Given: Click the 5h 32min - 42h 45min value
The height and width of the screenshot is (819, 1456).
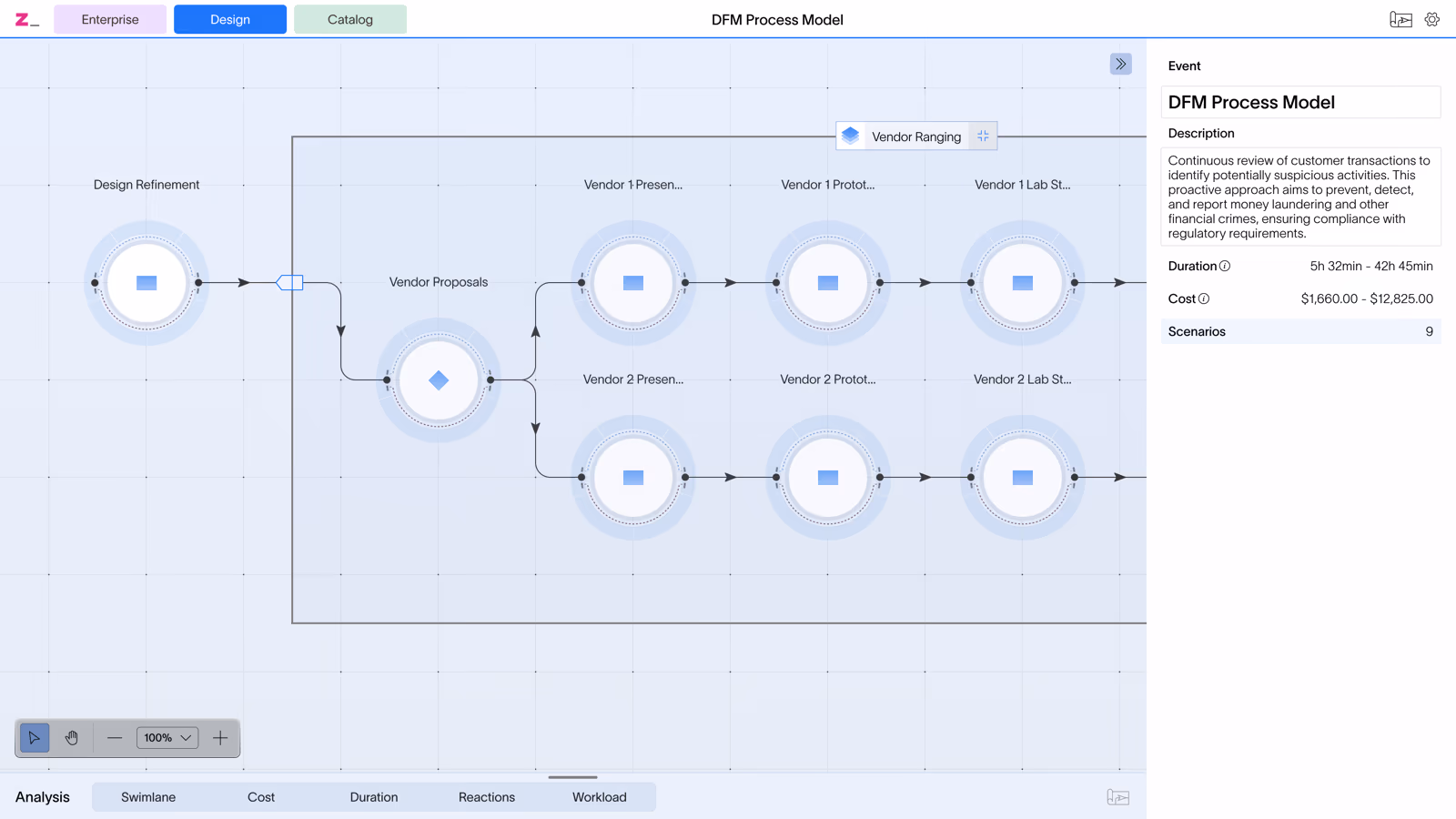Looking at the screenshot, I should click(x=1371, y=266).
